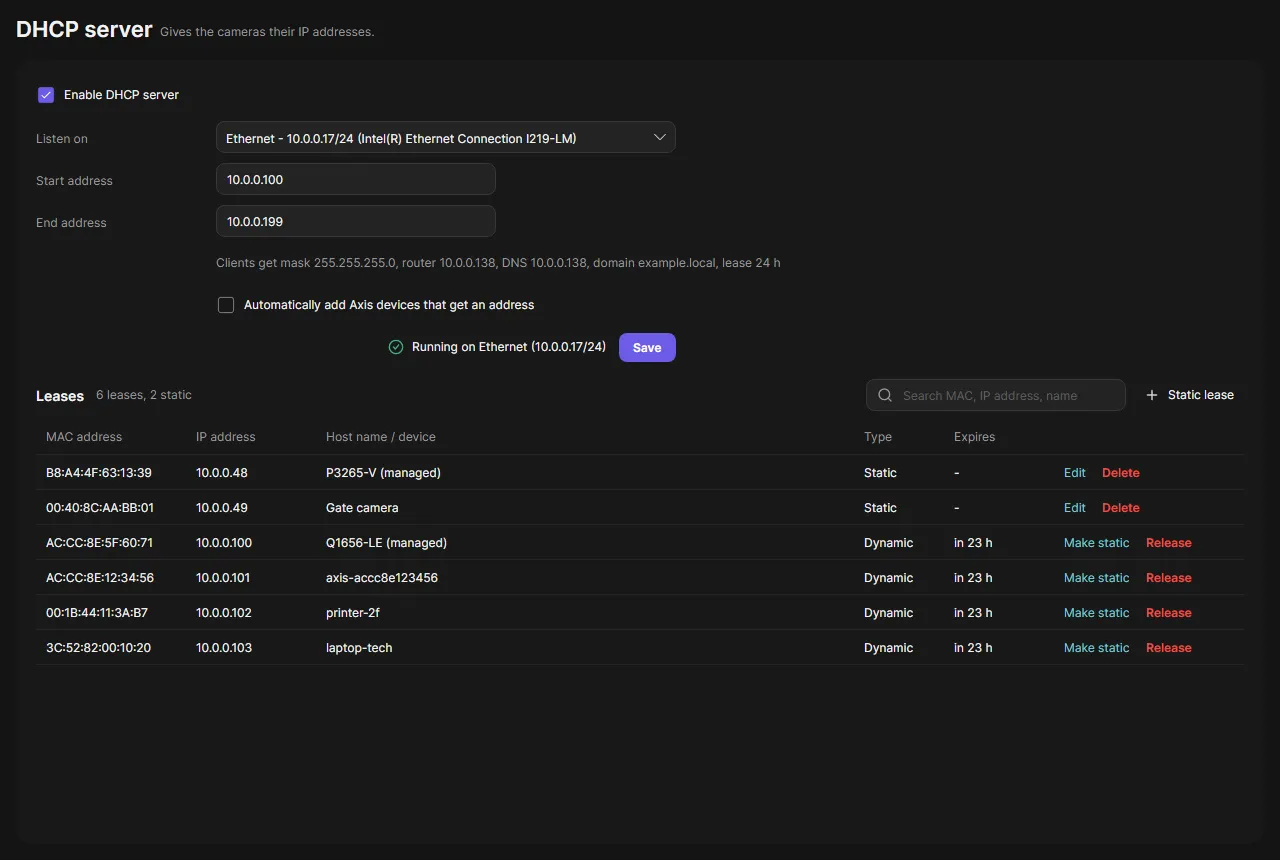Viewport: 1280px width, 860px height.
Task: Click the Host name / device column header
Action: [381, 437]
